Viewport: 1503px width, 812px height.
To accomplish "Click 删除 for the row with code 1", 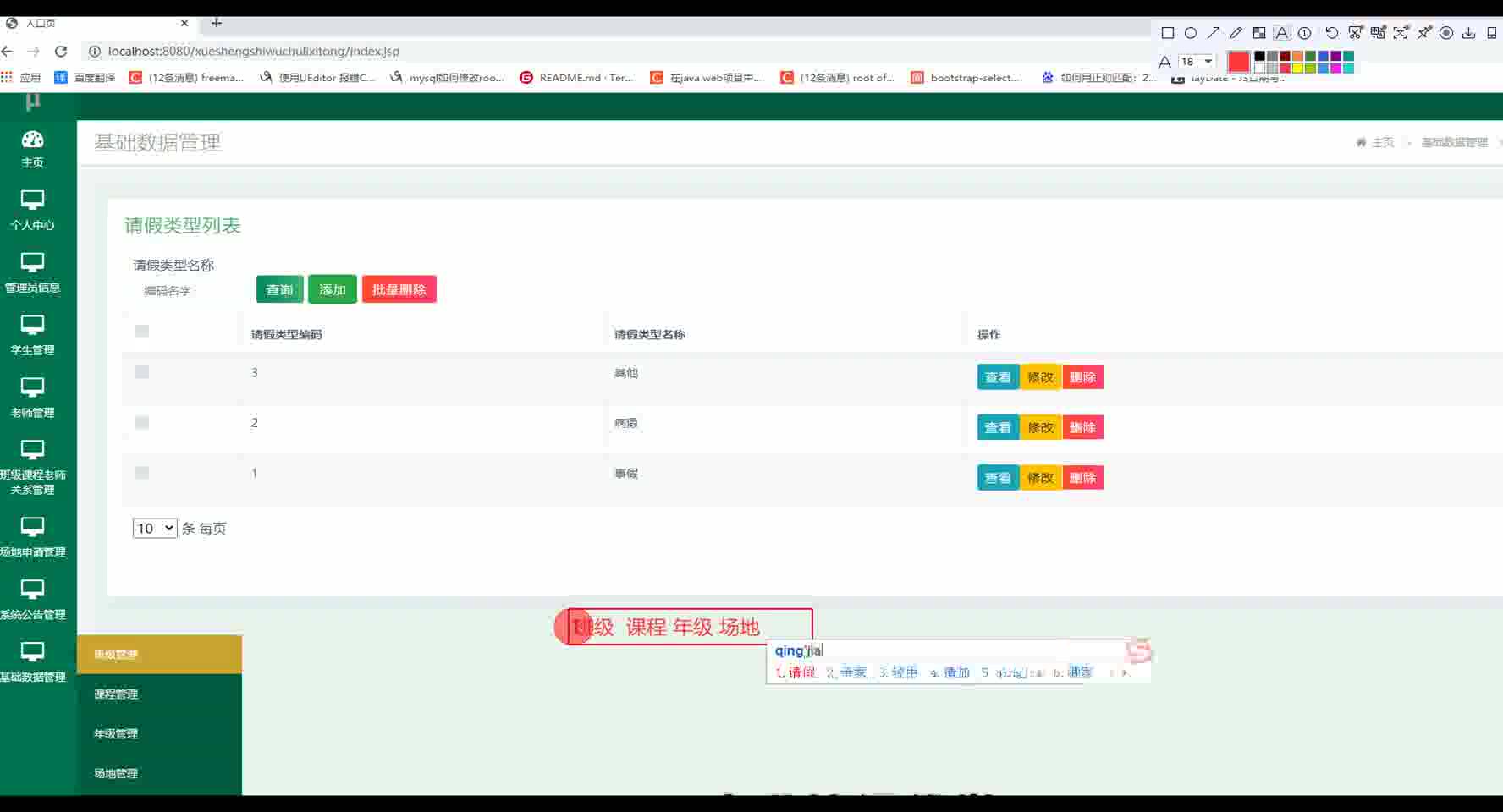I will pyautogui.click(x=1082, y=478).
